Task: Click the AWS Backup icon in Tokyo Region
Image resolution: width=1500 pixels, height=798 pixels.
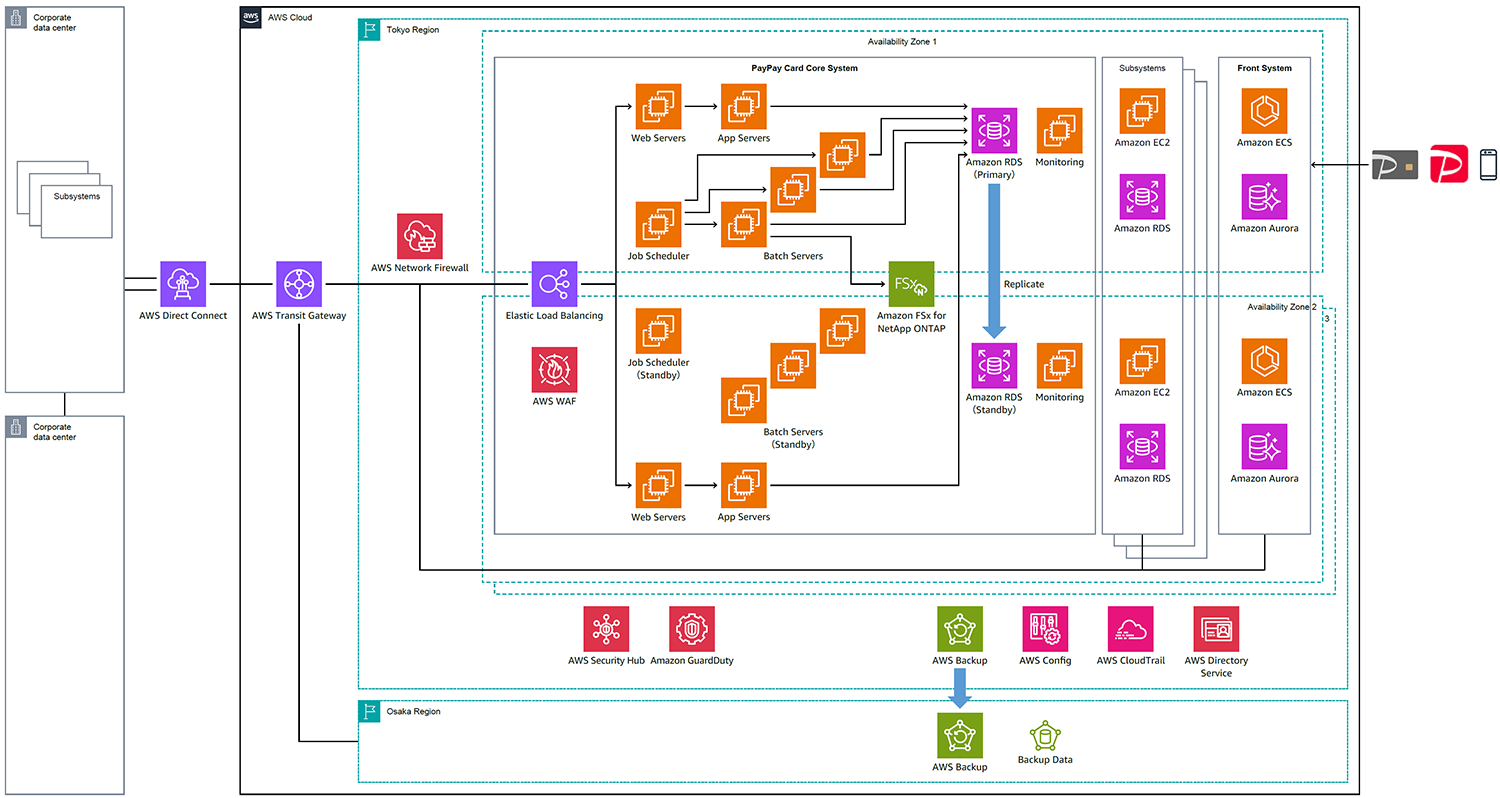Action: 959,629
